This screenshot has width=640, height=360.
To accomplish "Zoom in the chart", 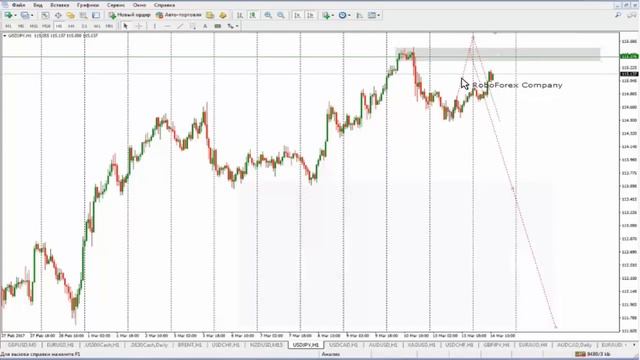I will point(268,15).
